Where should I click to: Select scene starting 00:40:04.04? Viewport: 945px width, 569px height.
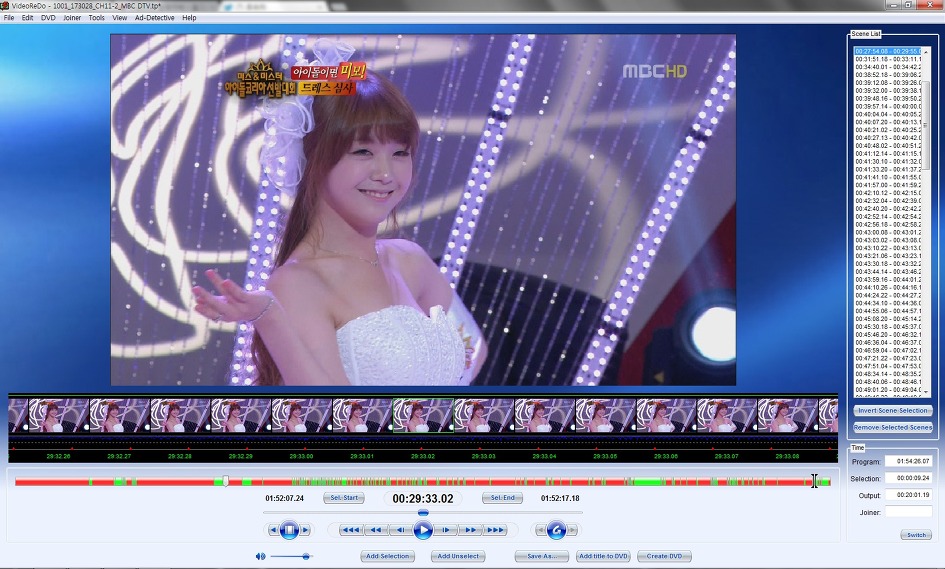click(888, 114)
